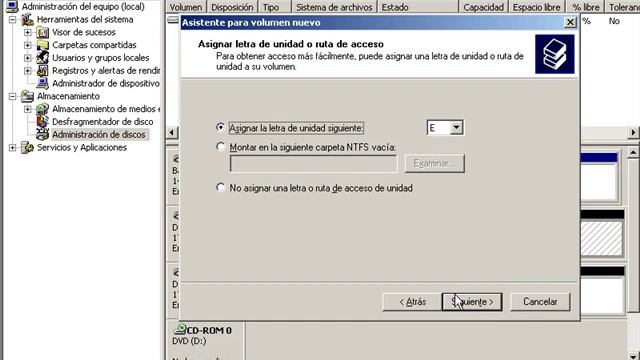Click the NTFS folder path input field
Image resolution: width=640 pixels, height=360 pixels.
313,164
